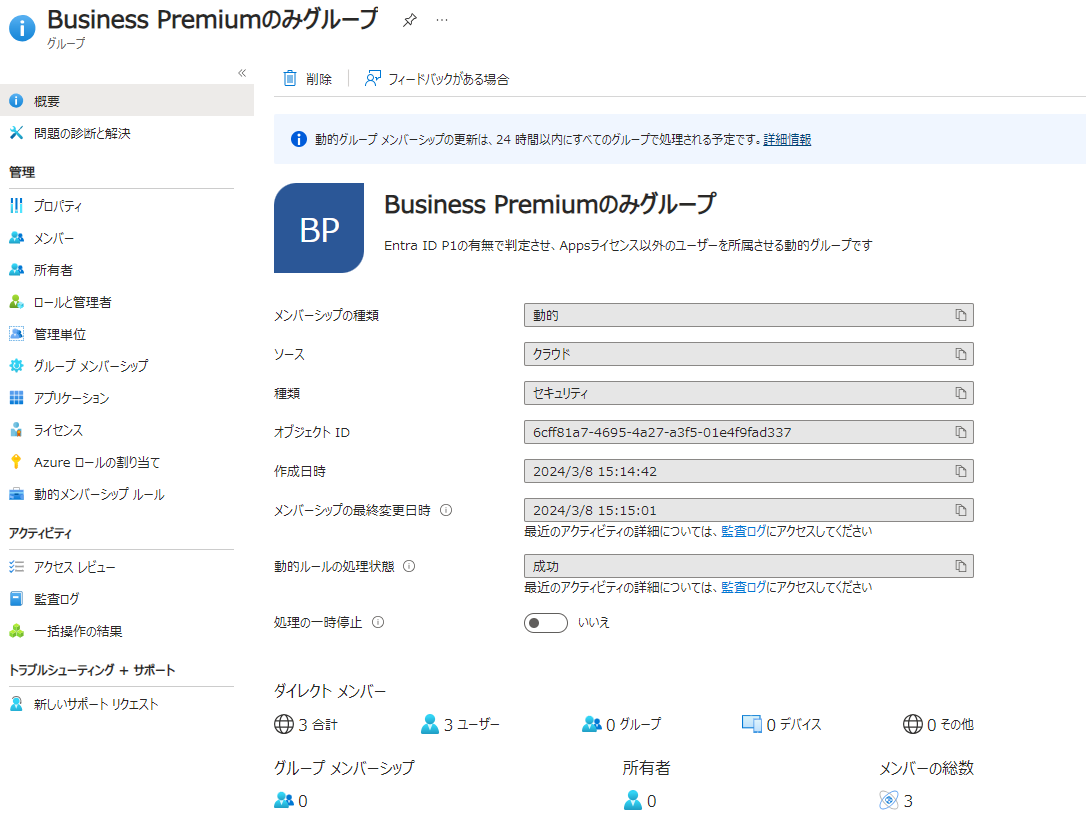Show info for メンバーシップの最終変更日時
The image size is (1086, 827).
446,510
